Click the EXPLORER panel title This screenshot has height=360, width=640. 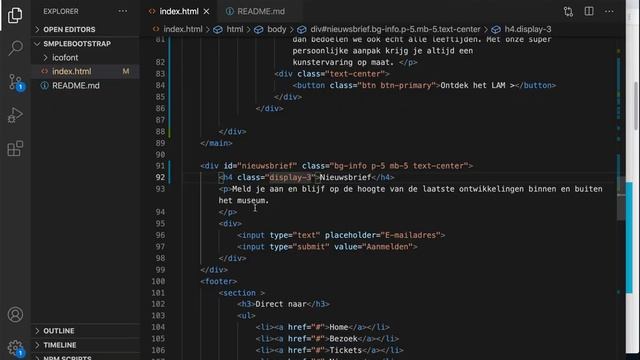coord(61,11)
